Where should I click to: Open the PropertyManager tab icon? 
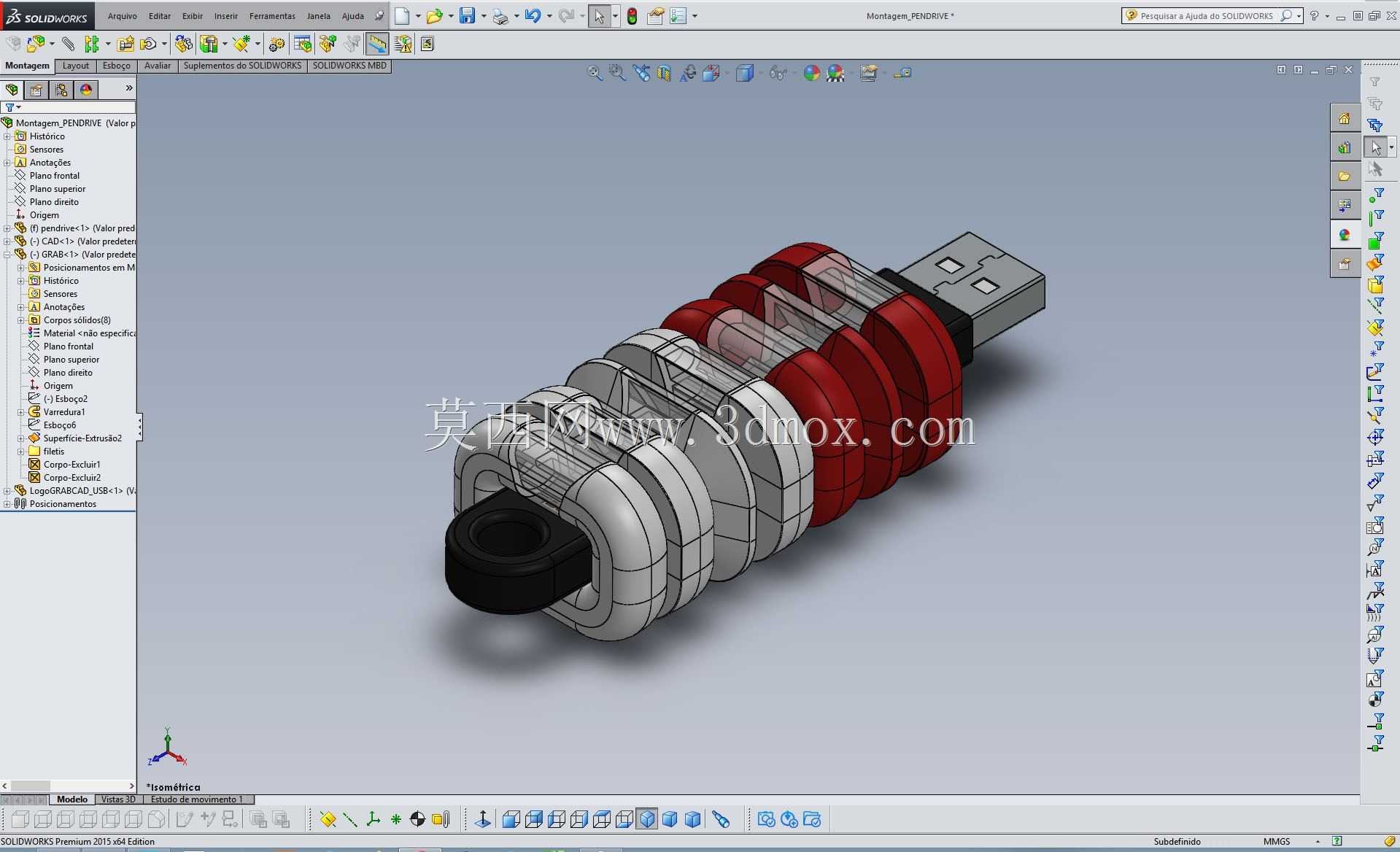pyautogui.click(x=36, y=89)
